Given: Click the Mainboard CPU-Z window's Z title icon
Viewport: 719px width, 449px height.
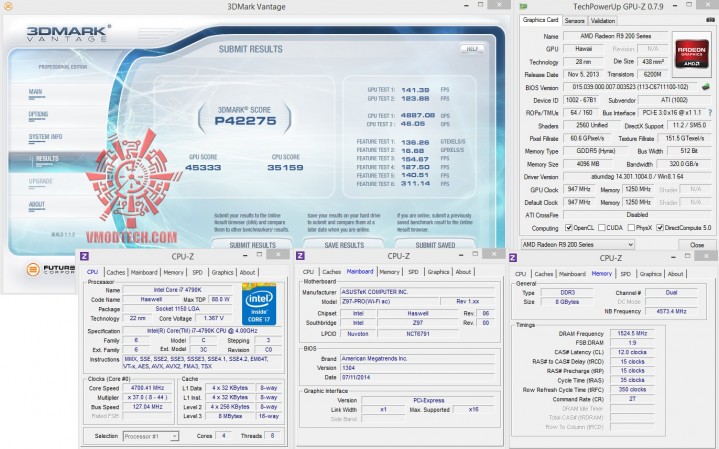Looking at the screenshot, I should [300, 256].
